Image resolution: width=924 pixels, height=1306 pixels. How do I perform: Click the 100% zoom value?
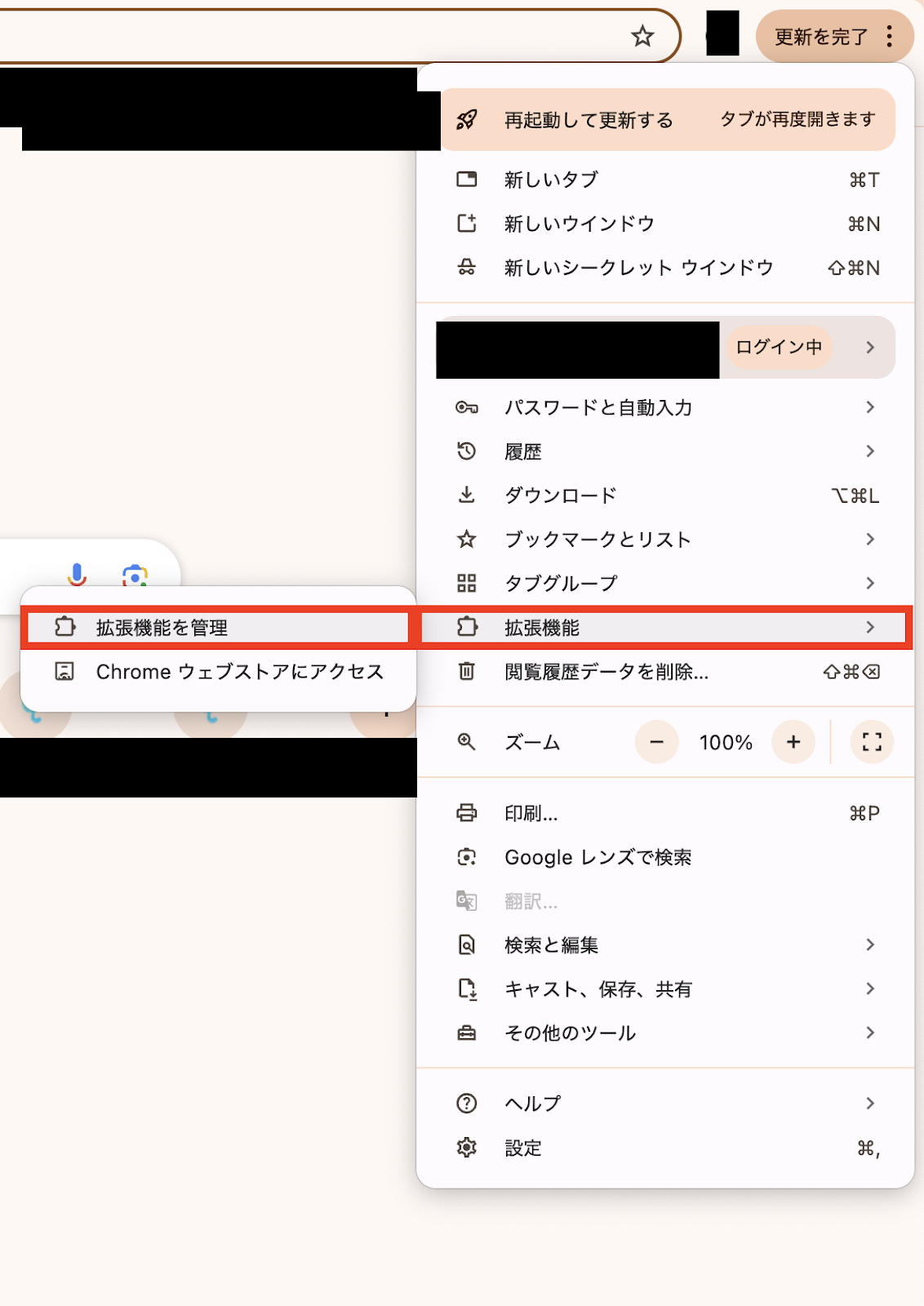(726, 743)
